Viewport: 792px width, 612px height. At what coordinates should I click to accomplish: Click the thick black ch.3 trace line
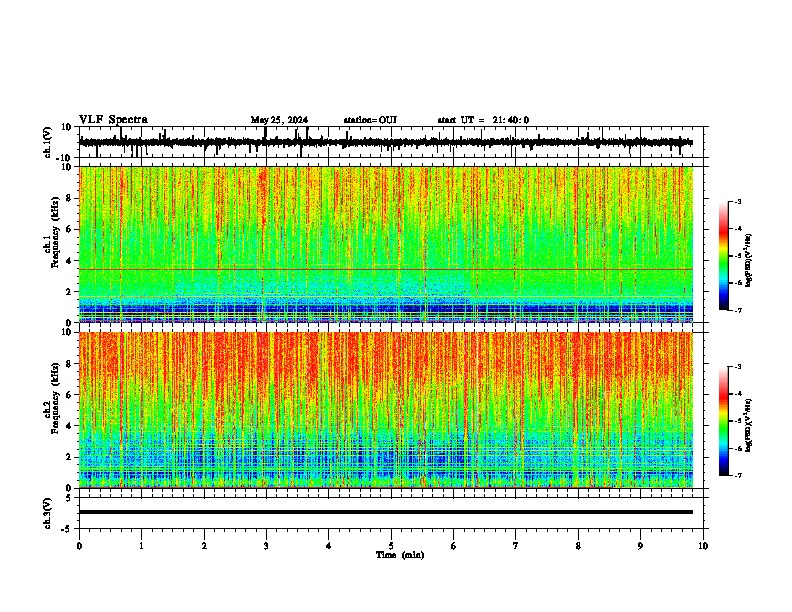[x=386, y=512]
